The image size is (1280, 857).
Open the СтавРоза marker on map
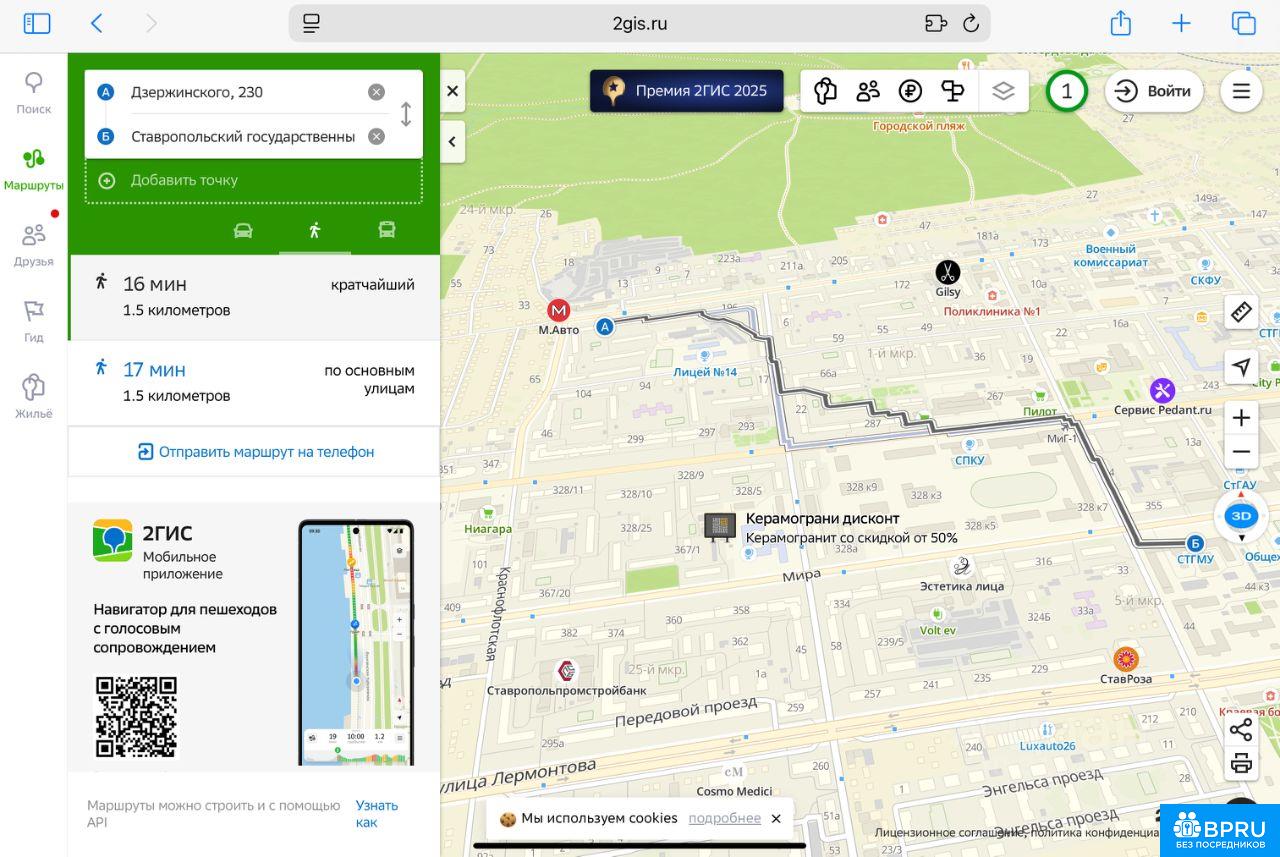click(x=1126, y=659)
